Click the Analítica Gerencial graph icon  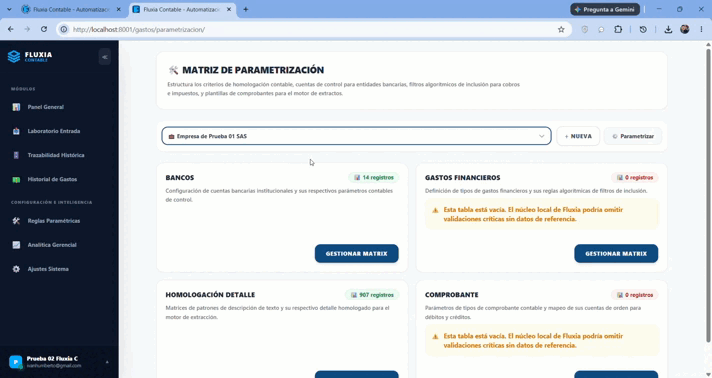click(16, 245)
